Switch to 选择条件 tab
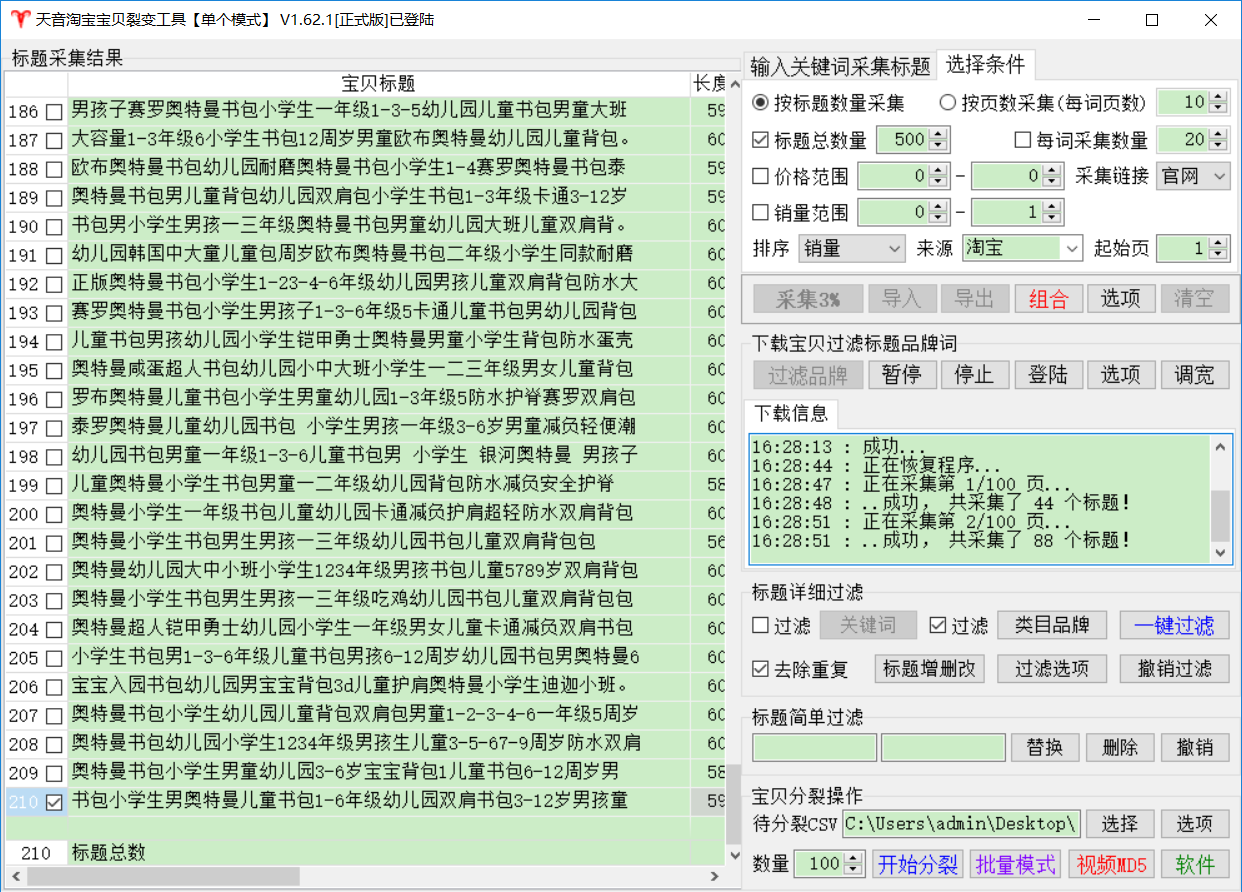Screen dimensions: 1242x892 (985, 65)
